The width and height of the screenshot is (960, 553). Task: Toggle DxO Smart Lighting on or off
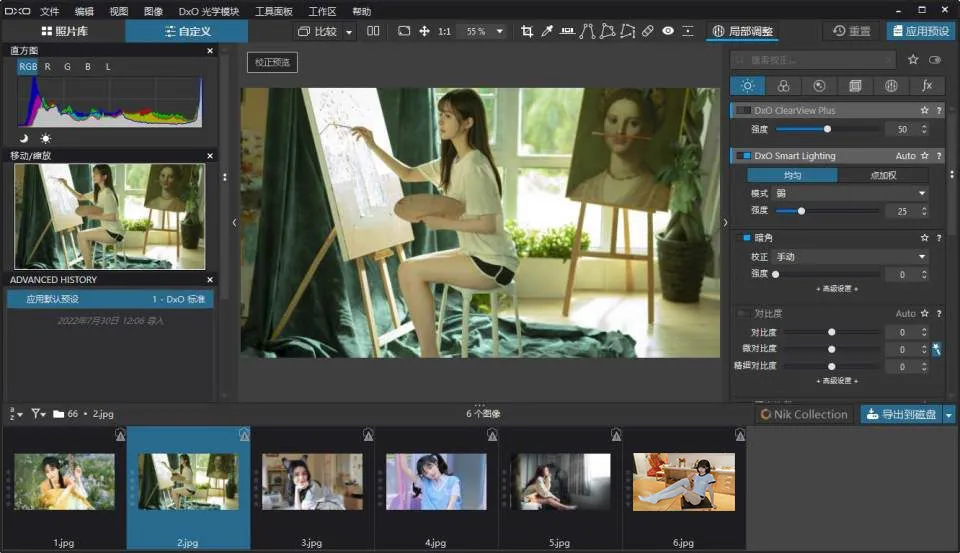(743, 156)
